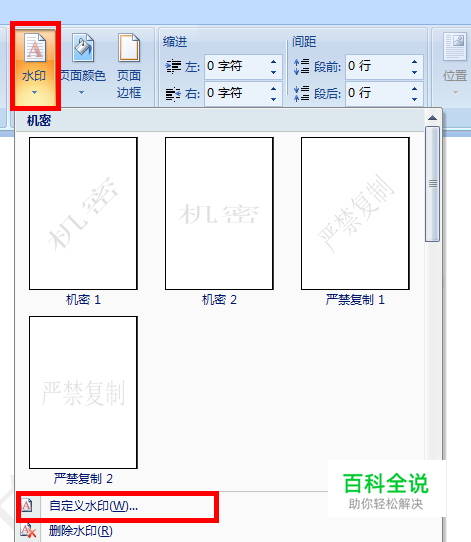This screenshot has width=471, height=542.
Task: Select the 严禁复制 2 horizontal watermark thumbnail
Action: (x=83, y=392)
